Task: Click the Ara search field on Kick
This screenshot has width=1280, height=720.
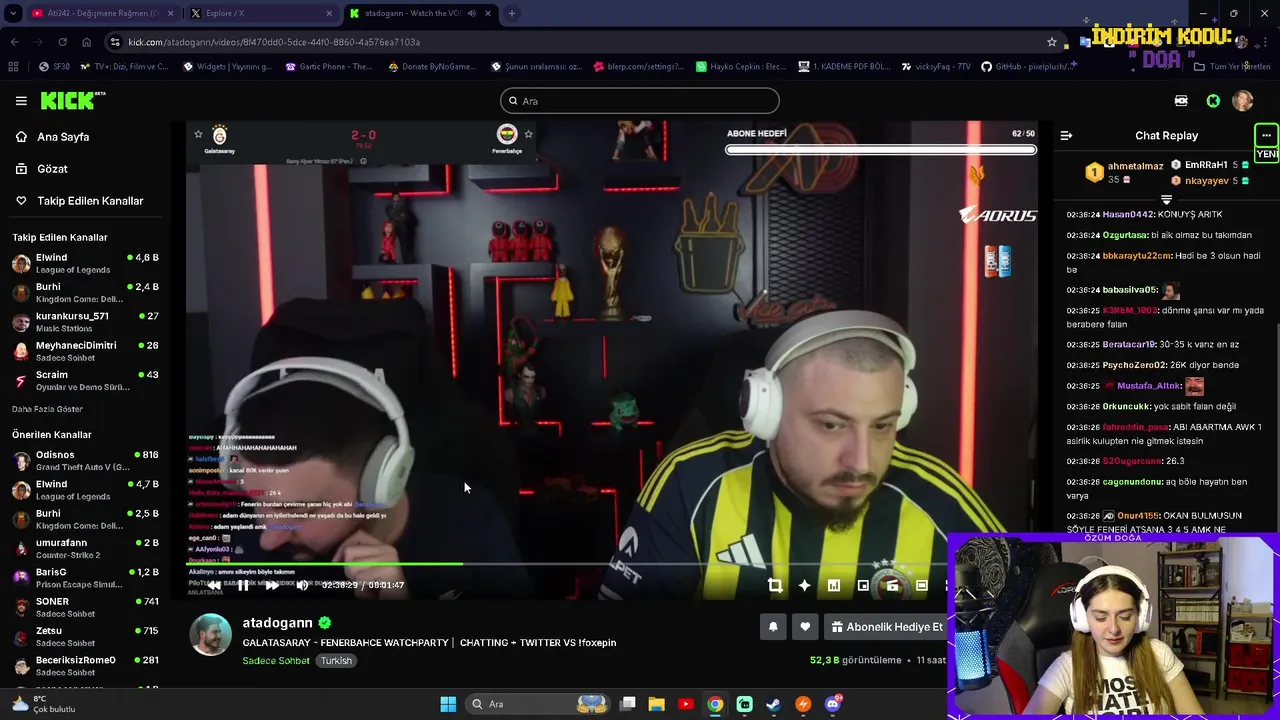Action: click(x=640, y=101)
